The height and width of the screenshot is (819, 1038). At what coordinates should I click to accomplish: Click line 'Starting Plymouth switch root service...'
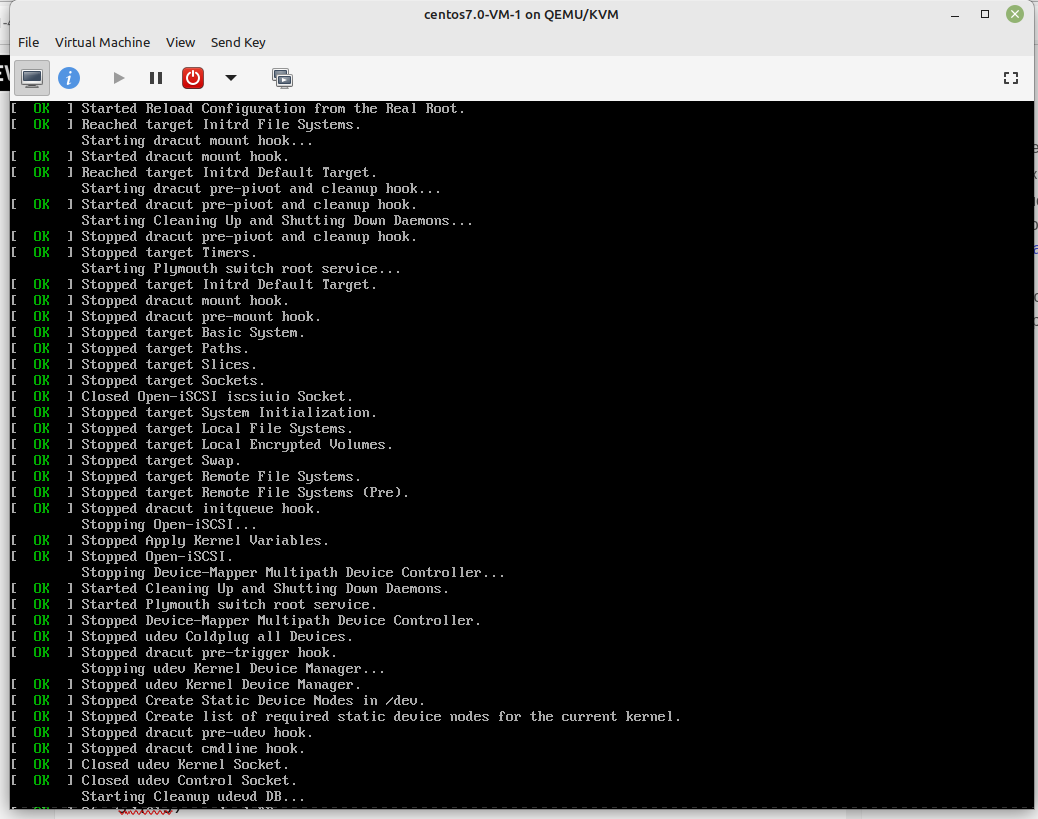tap(241, 268)
